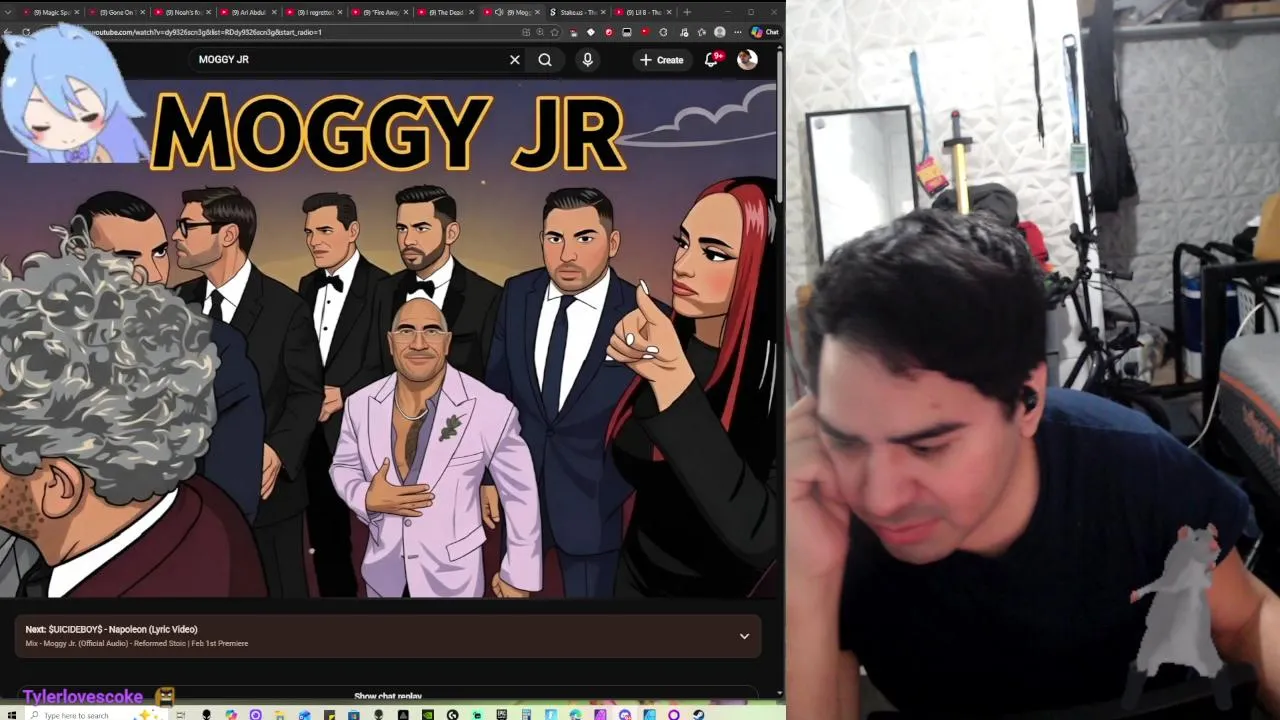Mute audio icon on the Moggy tab
This screenshot has height=720, width=1280.
(x=499, y=12)
